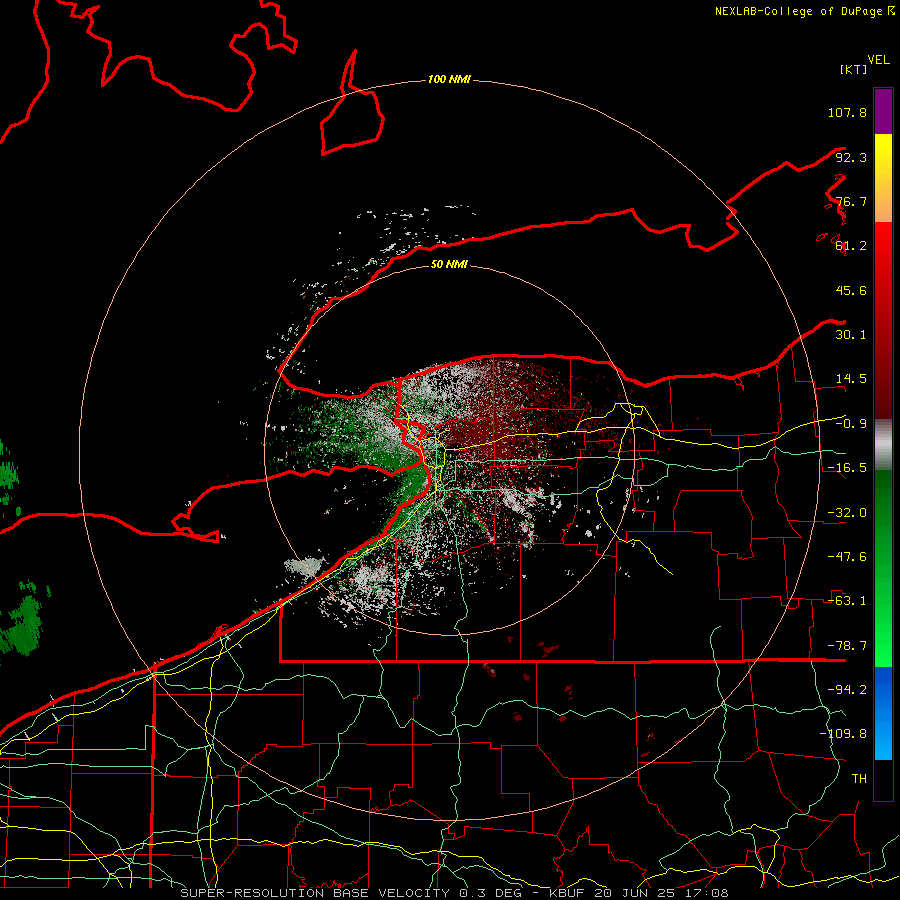Click the -78.7 velocity scale value

(x=847, y=646)
